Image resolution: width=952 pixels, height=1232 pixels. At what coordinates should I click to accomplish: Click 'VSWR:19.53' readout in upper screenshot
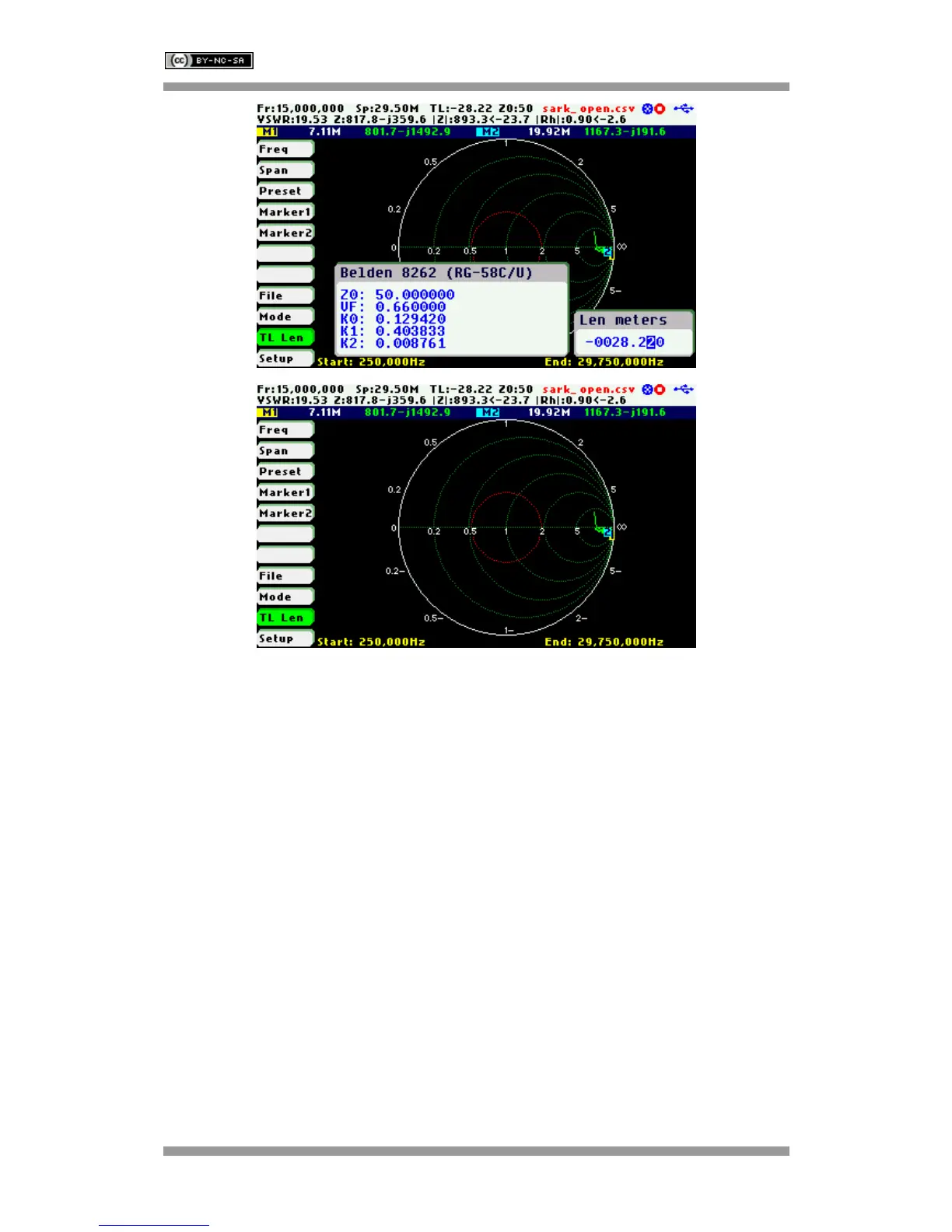tap(292, 119)
